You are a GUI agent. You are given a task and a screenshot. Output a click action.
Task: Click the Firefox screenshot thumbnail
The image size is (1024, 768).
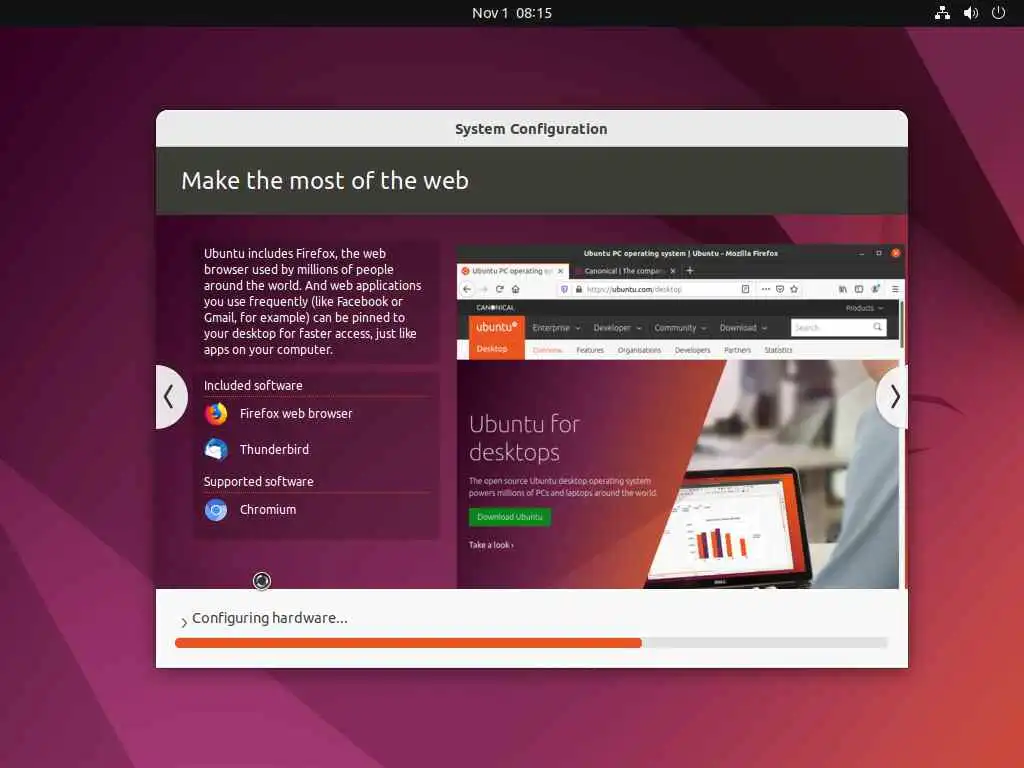point(680,417)
